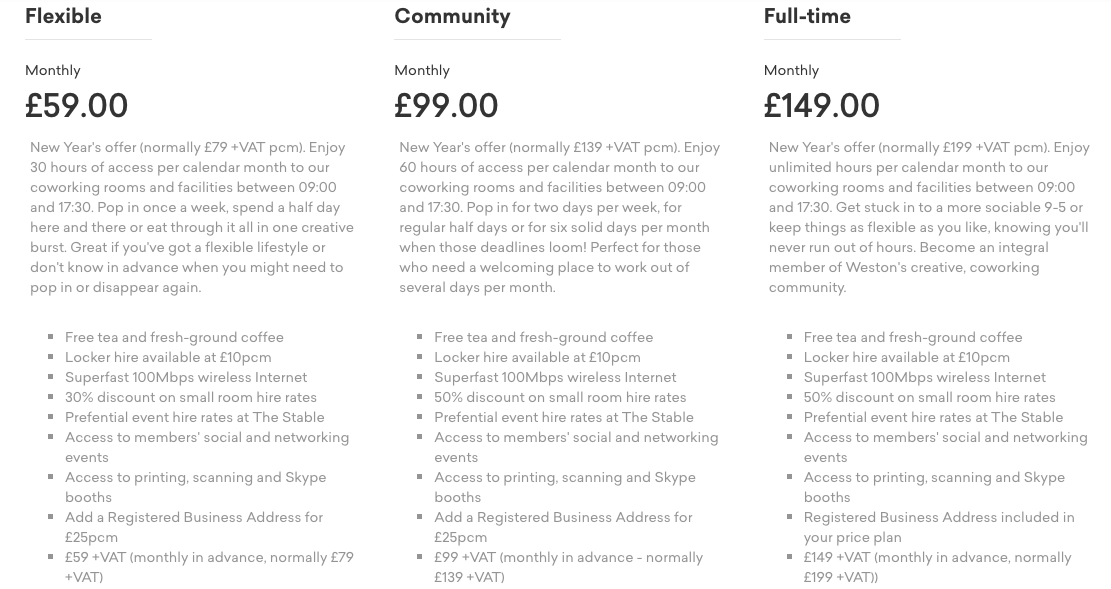
Task: Click the Monthly label under Flexible
Action: tap(52, 70)
